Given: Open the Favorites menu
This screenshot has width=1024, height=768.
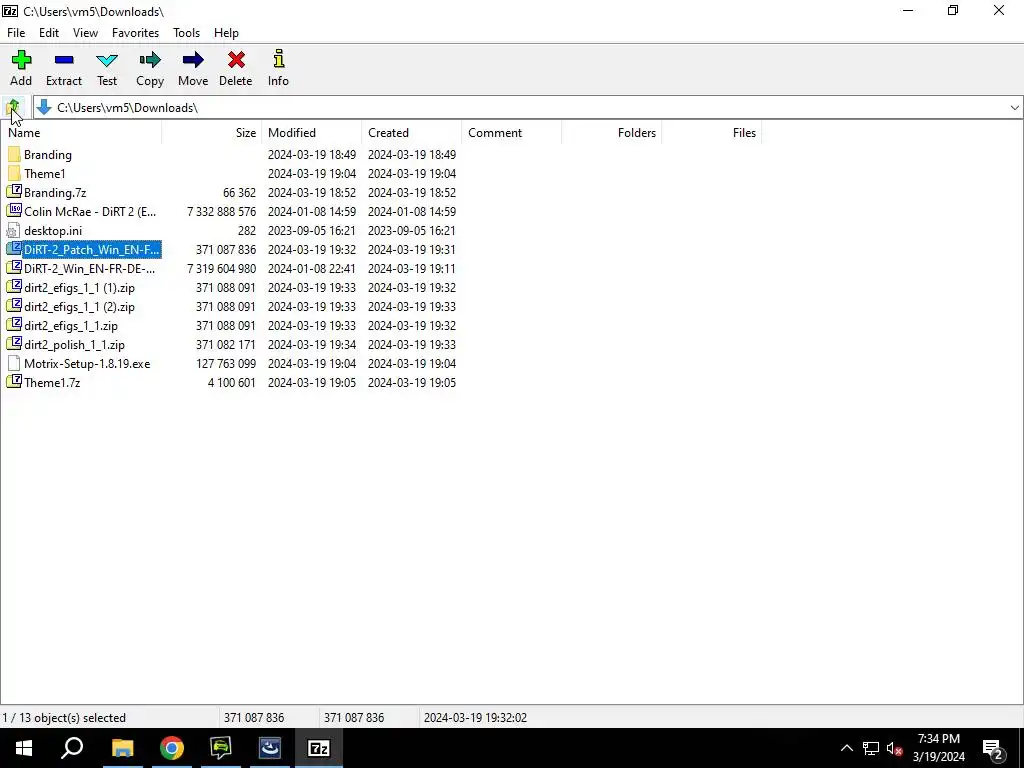Looking at the screenshot, I should tap(135, 33).
